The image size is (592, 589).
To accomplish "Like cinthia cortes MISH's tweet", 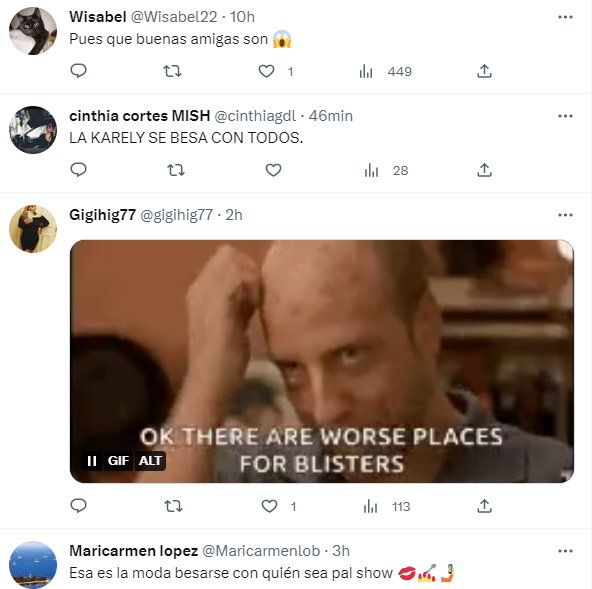I will pos(273,170).
